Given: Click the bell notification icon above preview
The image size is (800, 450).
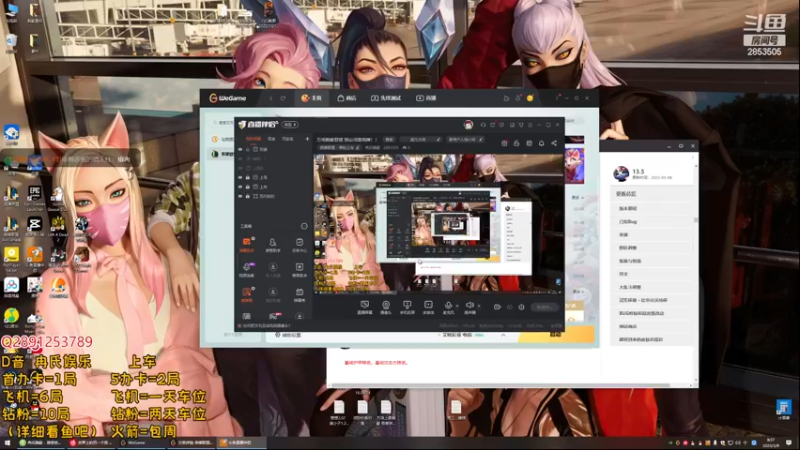Looking at the screenshot, I should point(541,143).
